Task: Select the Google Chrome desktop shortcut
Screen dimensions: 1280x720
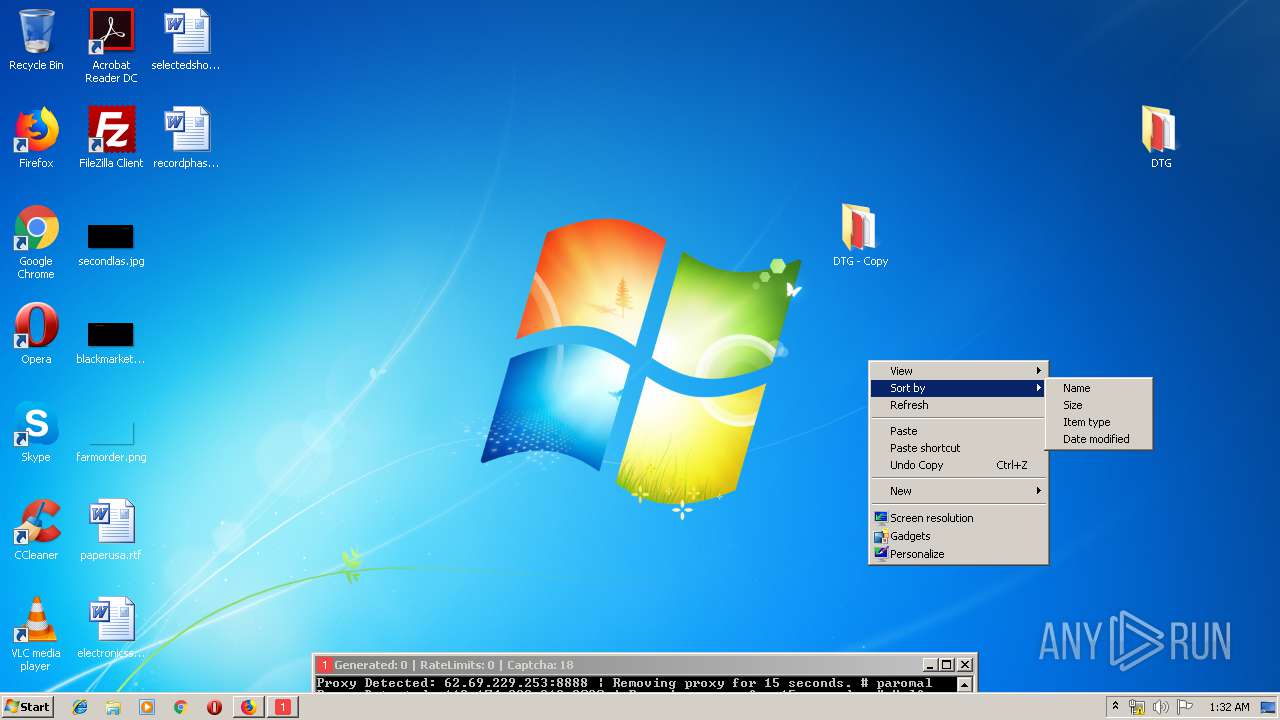Action: (x=36, y=242)
